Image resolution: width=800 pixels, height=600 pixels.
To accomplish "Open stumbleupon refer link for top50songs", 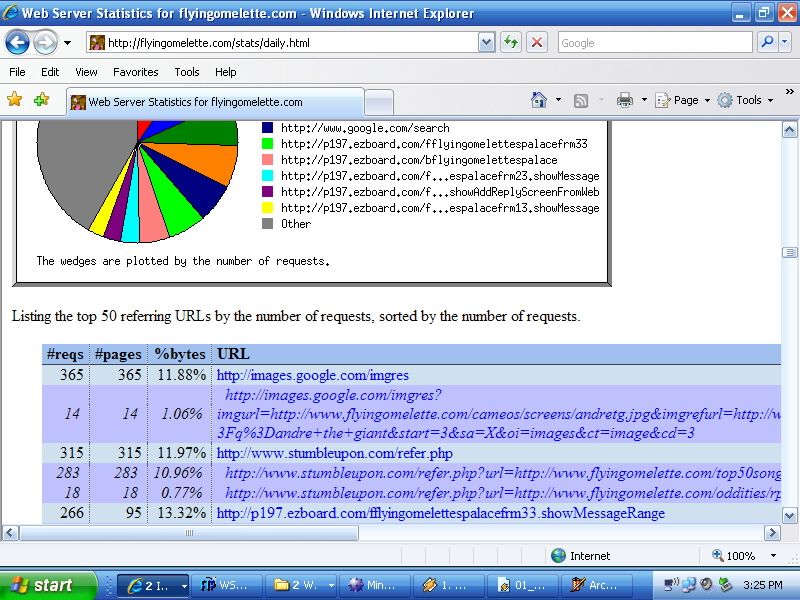I will [x=503, y=473].
